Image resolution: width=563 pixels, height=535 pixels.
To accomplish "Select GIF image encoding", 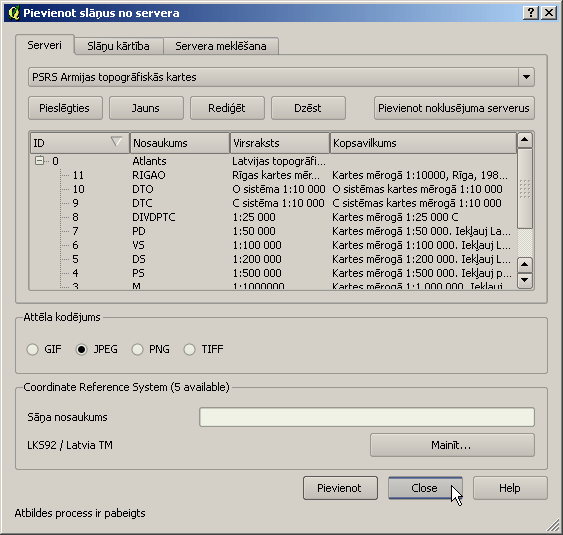I will (x=32, y=349).
